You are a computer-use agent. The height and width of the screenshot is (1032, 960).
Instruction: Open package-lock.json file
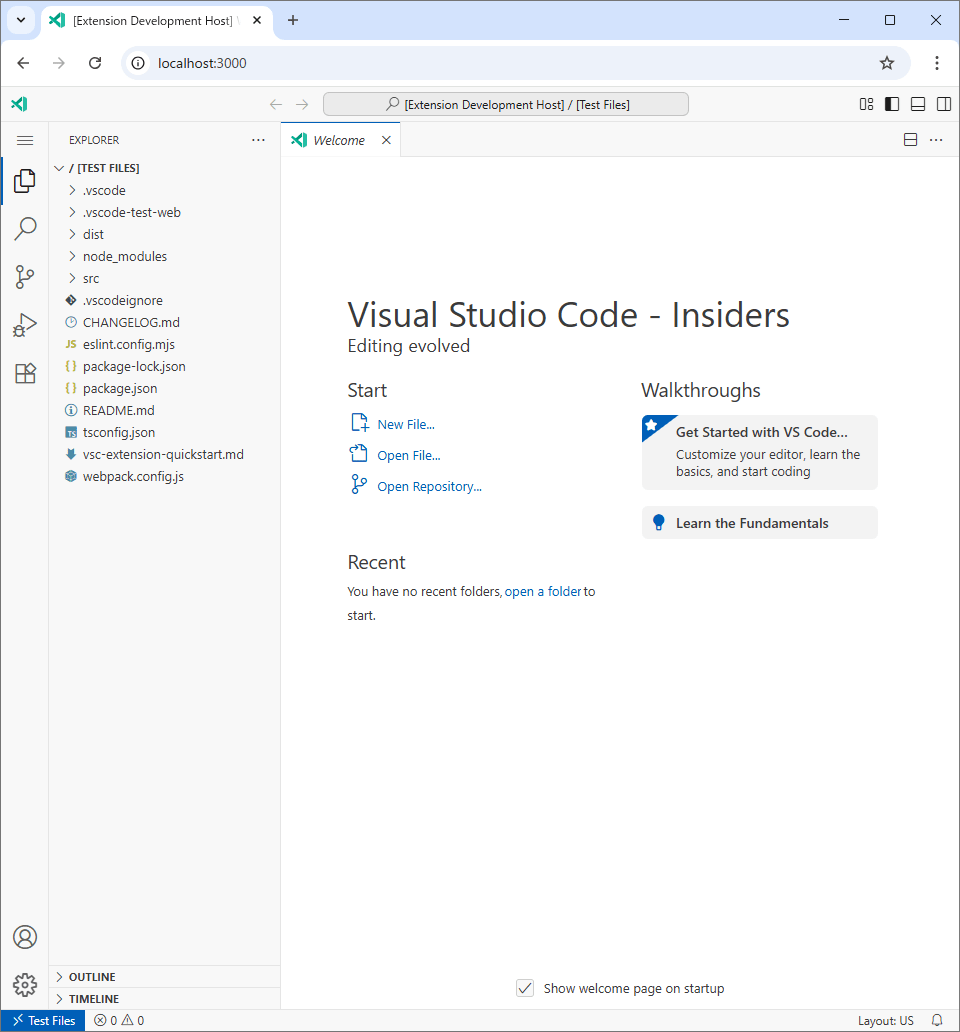point(164,367)
